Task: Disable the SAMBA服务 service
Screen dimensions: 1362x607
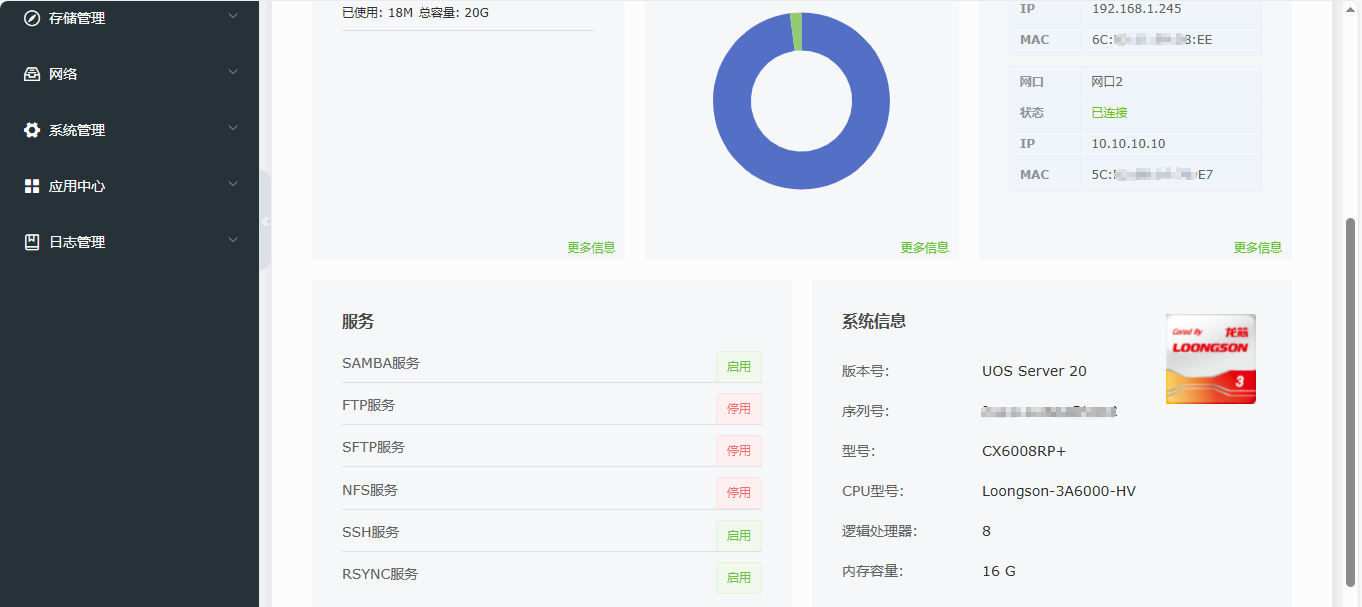Action: (738, 366)
